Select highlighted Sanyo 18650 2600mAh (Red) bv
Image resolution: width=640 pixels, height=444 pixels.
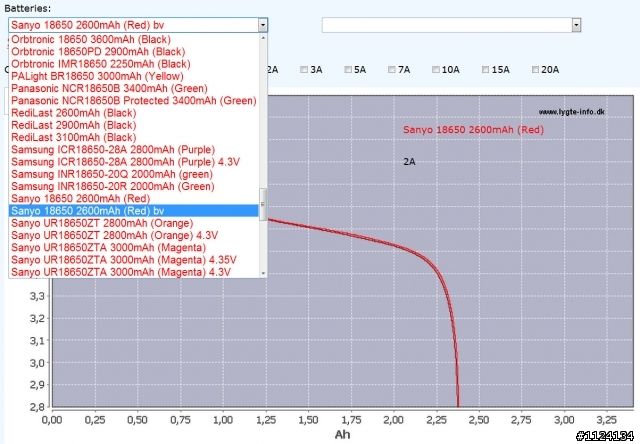[x=133, y=211]
